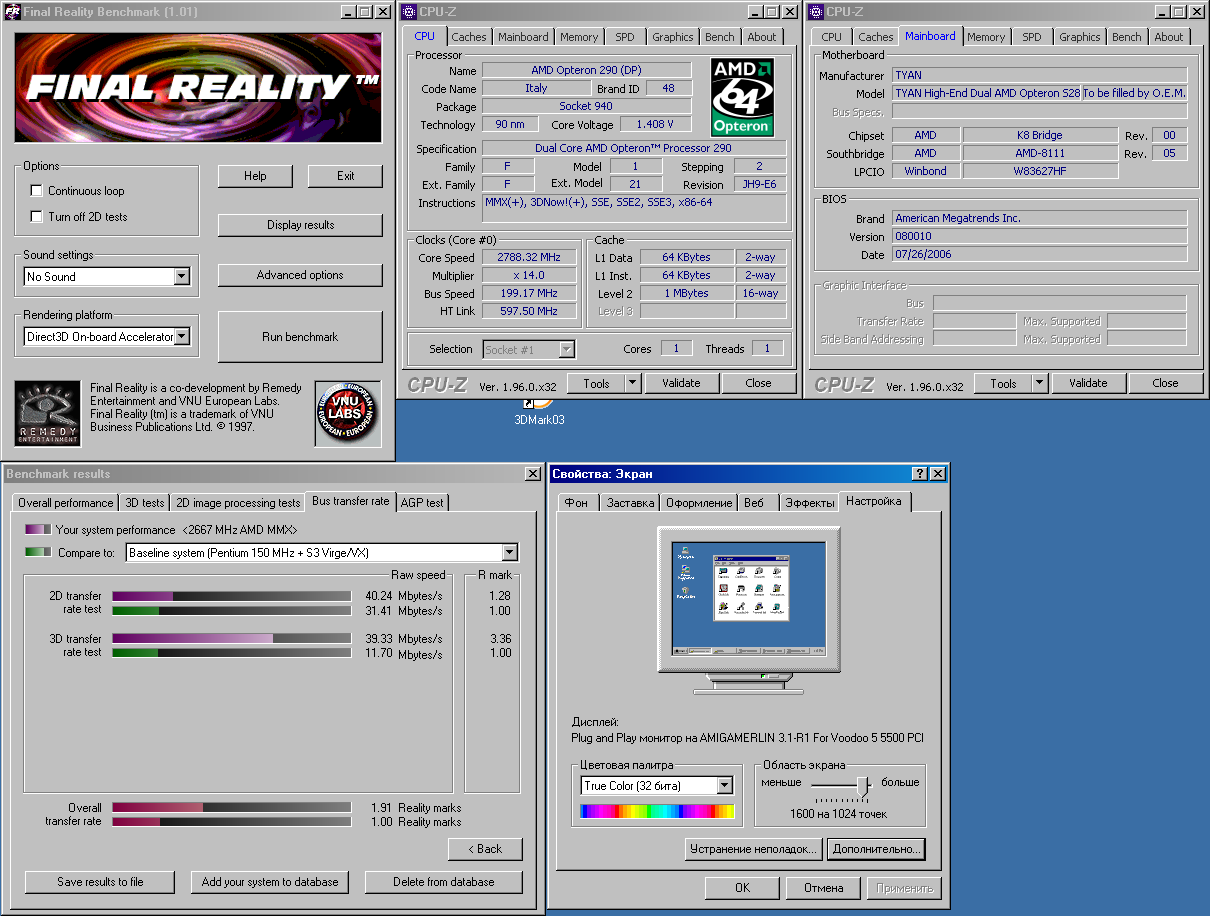Click the BIOS date 07/26/2006
Image resolution: width=1210 pixels, height=916 pixels.
1039,255
